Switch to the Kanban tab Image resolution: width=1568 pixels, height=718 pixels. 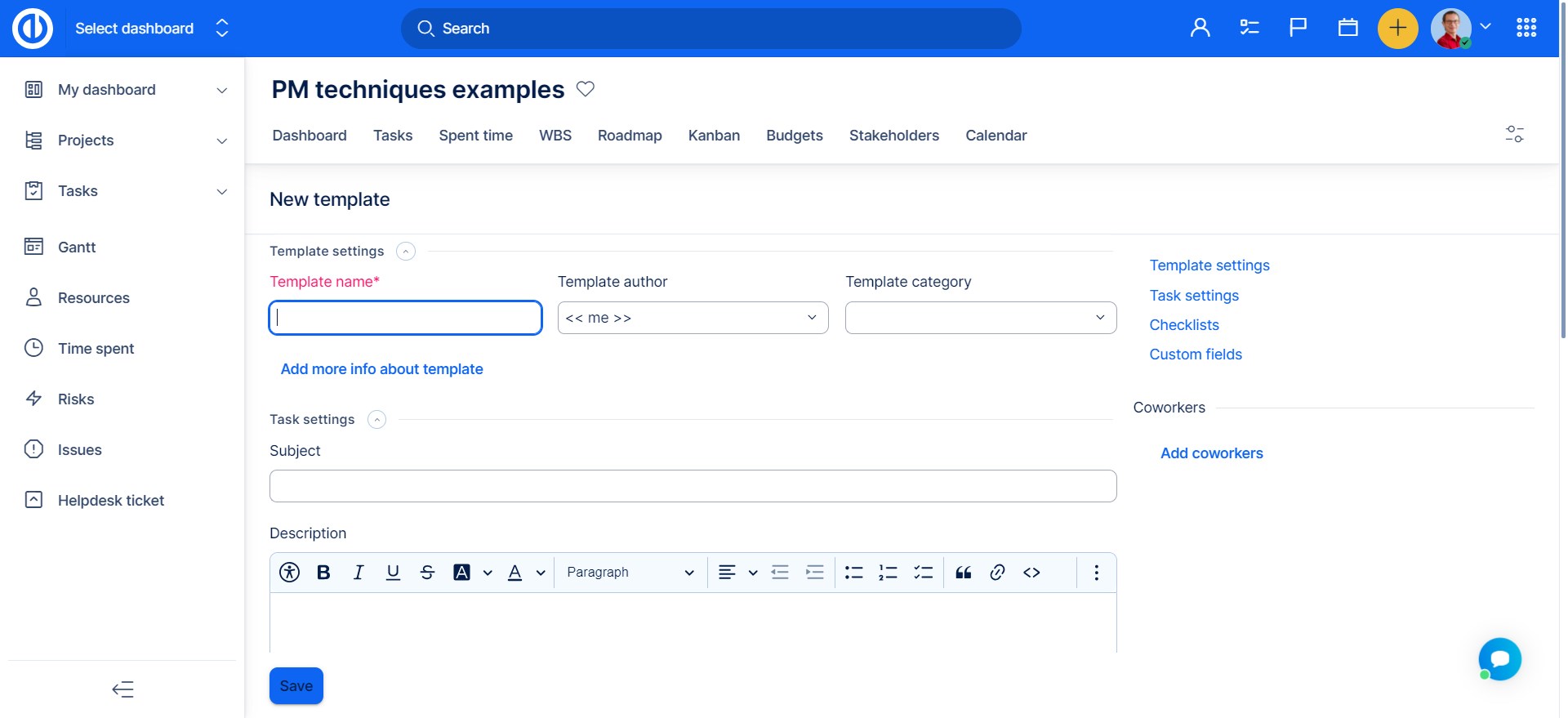point(714,136)
